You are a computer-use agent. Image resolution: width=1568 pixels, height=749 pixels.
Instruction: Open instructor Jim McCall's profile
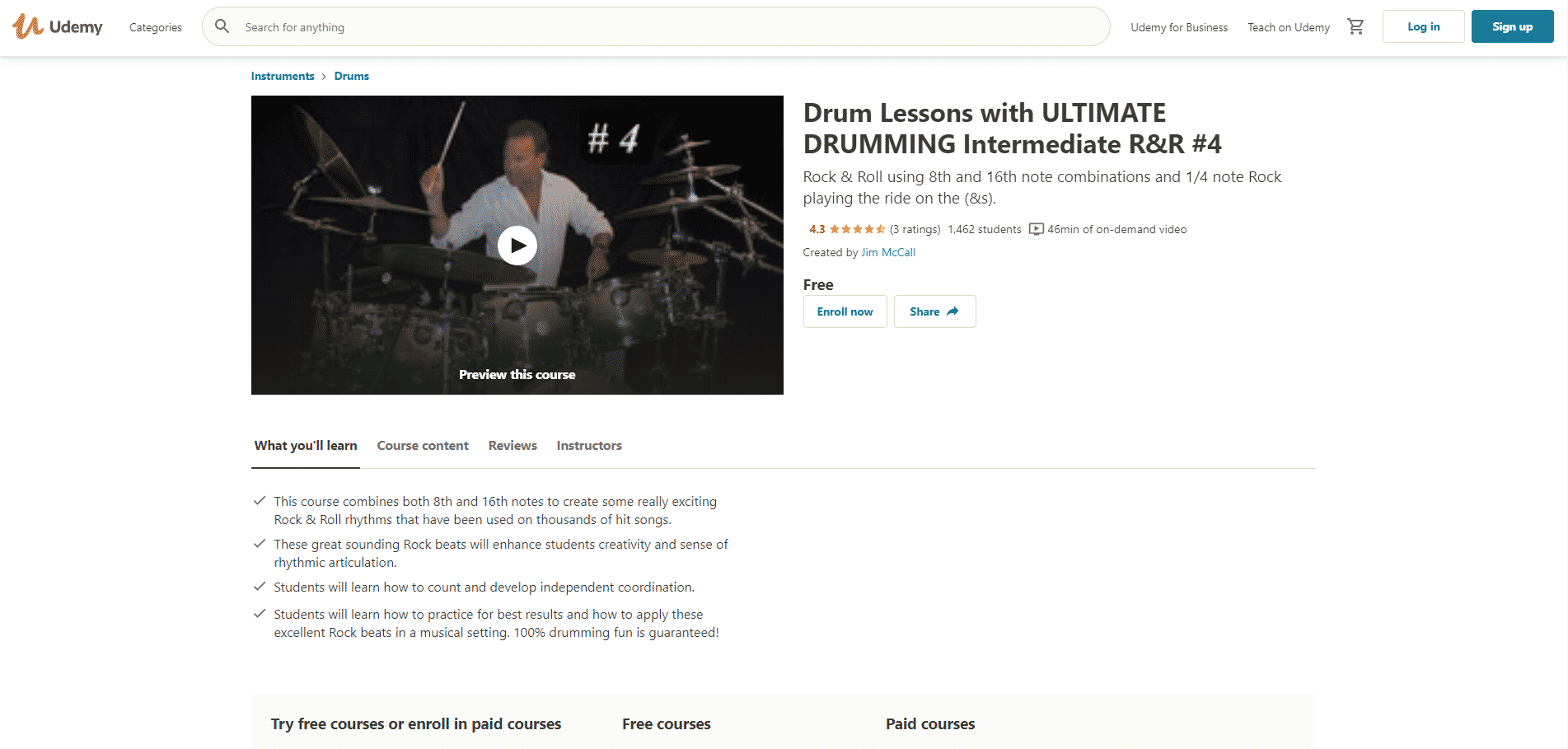[x=888, y=253]
